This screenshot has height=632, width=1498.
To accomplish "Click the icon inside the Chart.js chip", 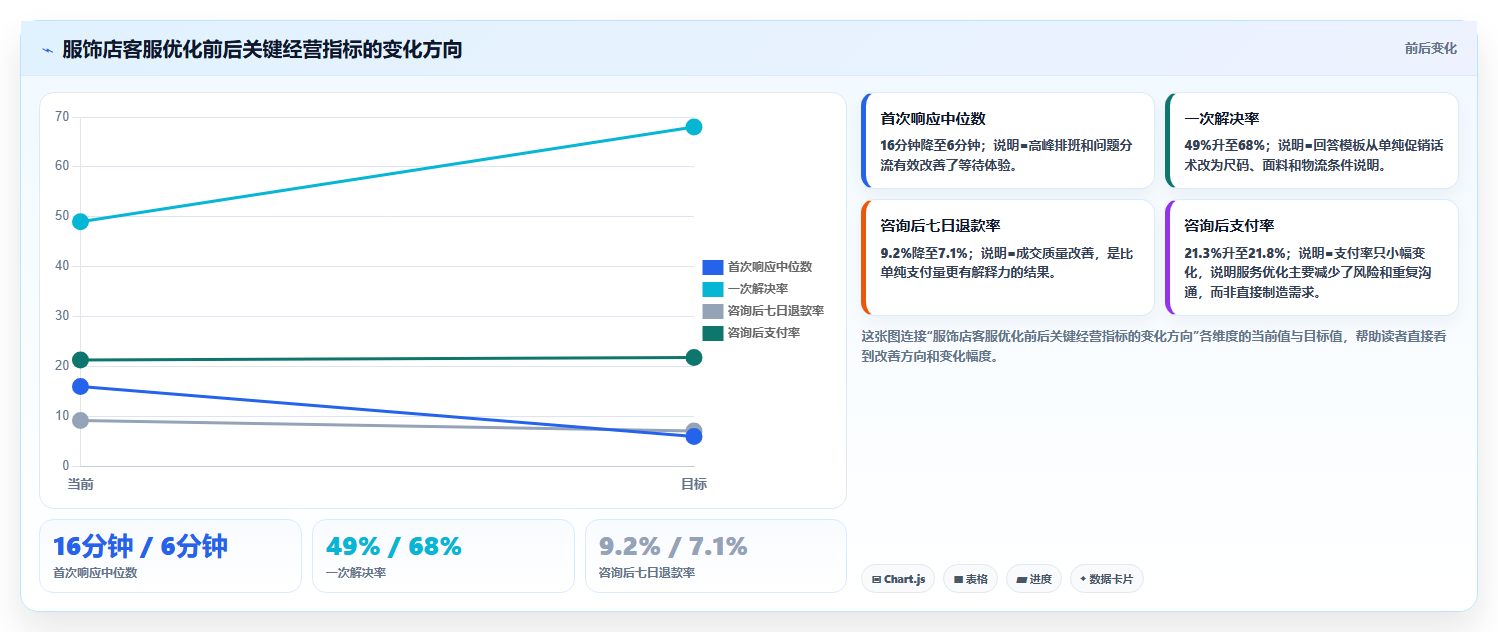I will point(876,579).
